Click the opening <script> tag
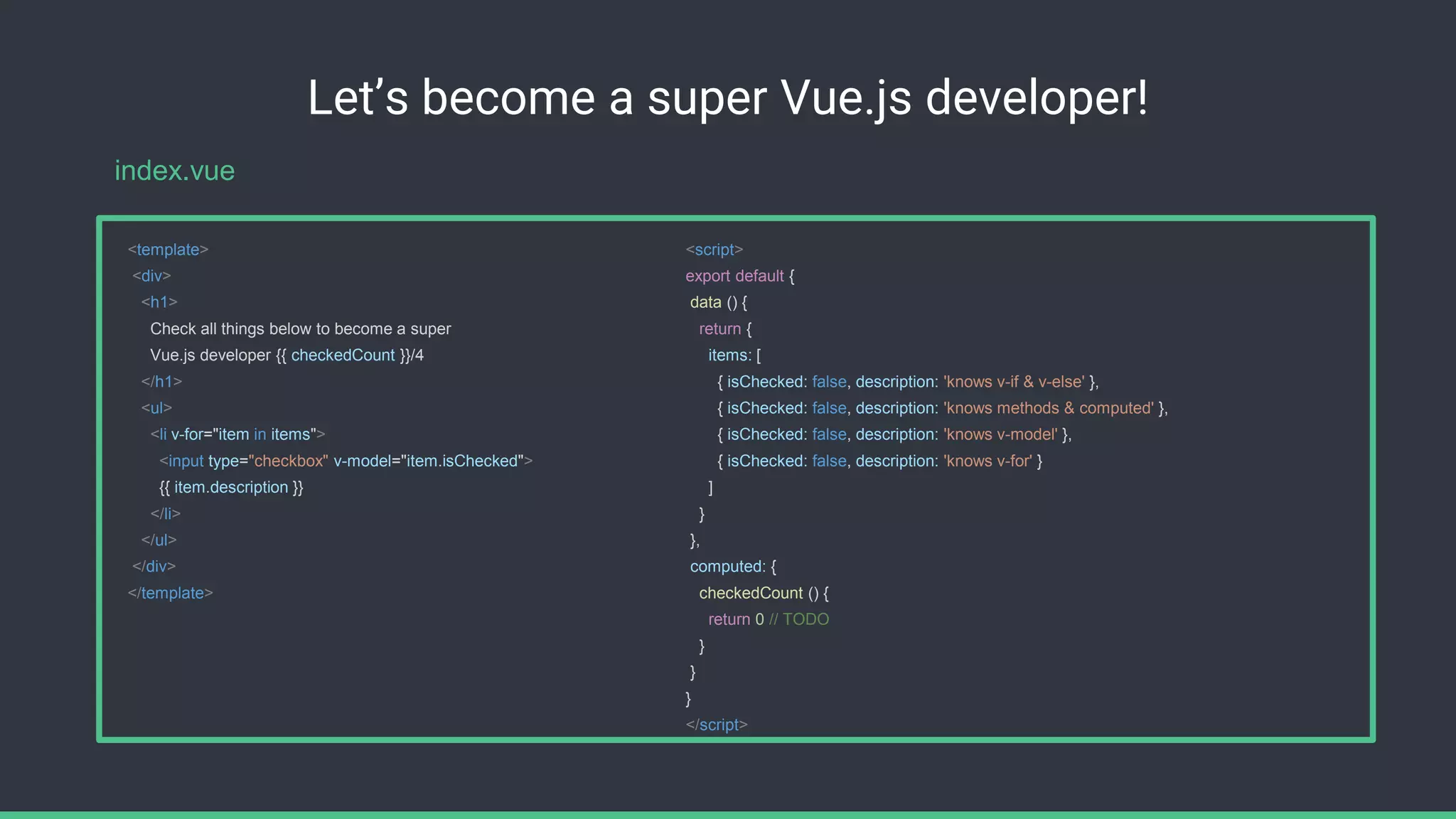1456x819 pixels. coord(714,250)
